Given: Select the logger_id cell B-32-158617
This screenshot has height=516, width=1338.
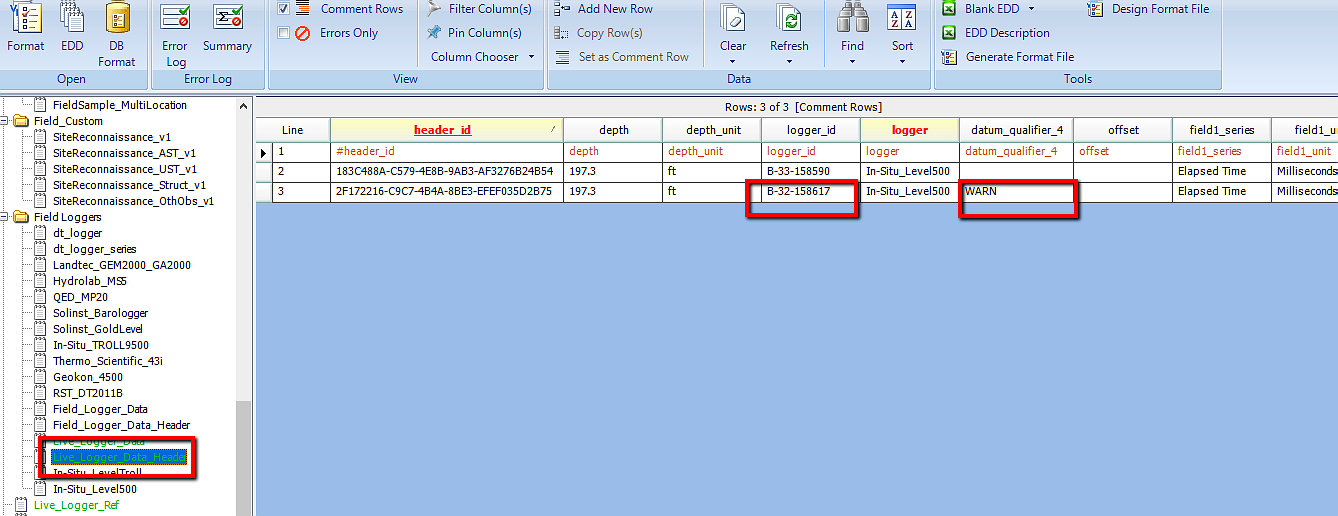Looking at the screenshot, I should (x=811, y=191).
